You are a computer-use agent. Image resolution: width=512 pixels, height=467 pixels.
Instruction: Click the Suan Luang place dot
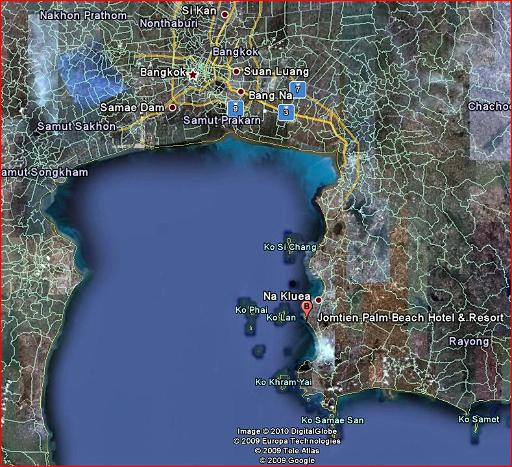pyautogui.click(x=236, y=71)
